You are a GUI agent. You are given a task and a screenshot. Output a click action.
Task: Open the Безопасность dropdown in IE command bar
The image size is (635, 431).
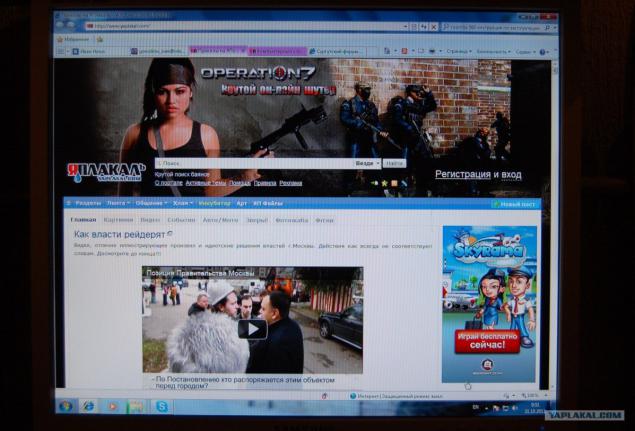coord(494,52)
